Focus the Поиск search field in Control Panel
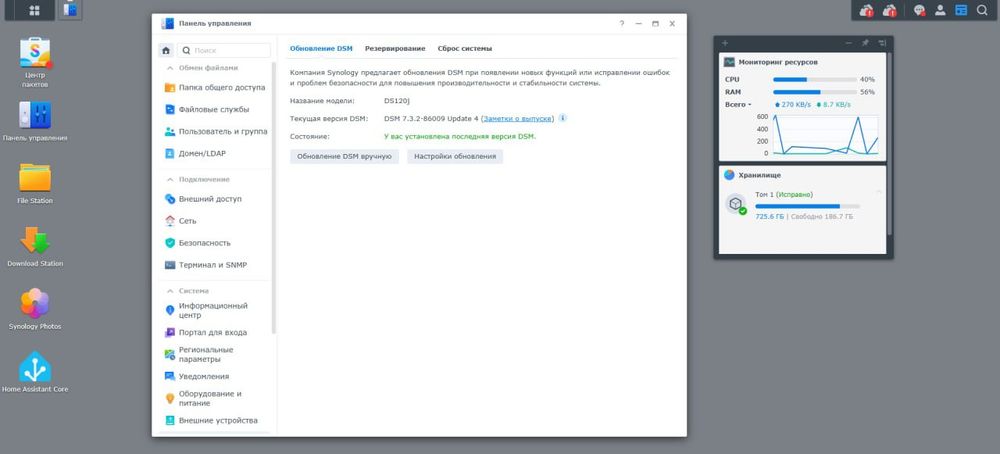 click(x=224, y=50)
